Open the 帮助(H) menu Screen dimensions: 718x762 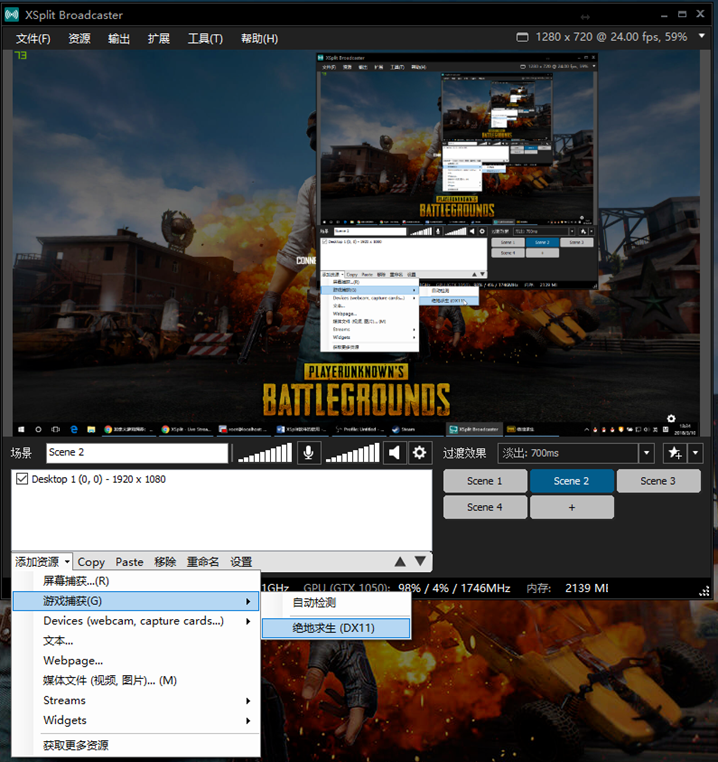click(x=260, y=38)
